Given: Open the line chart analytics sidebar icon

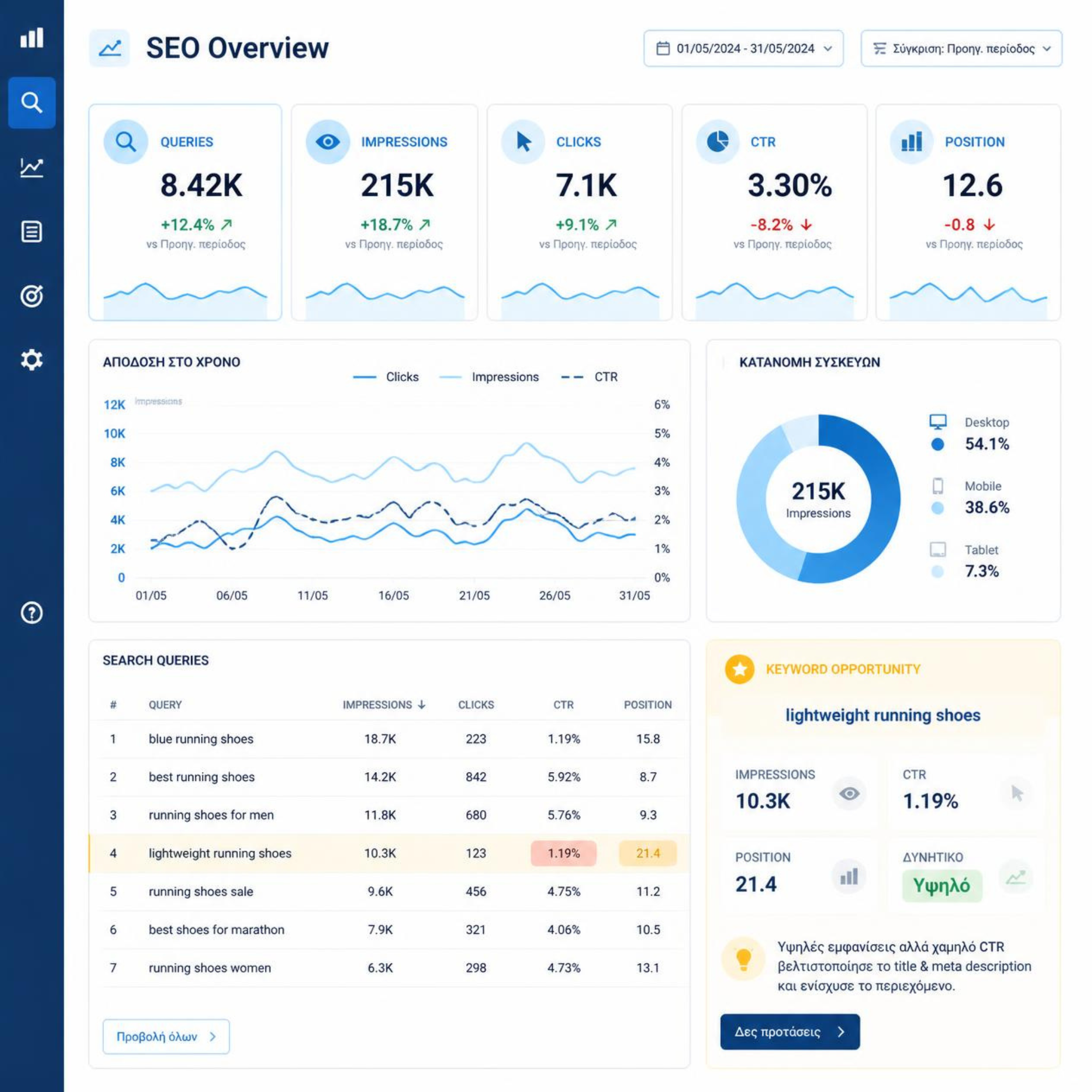Looking at the screenshot, I should tap(32, 167).
